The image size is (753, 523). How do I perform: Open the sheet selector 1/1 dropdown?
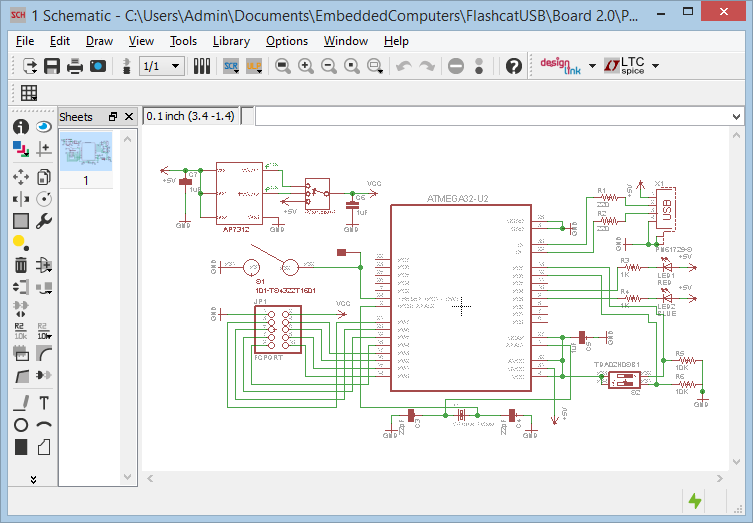[162, 66]
